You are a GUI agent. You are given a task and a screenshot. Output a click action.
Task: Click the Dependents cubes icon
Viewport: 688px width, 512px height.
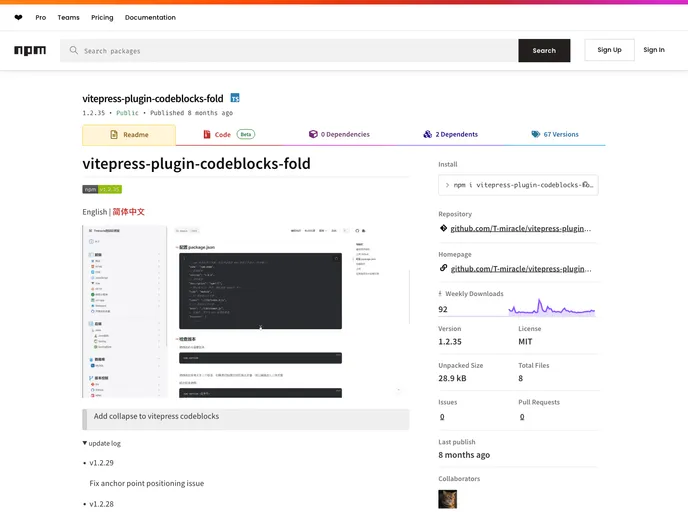point(427,134)
